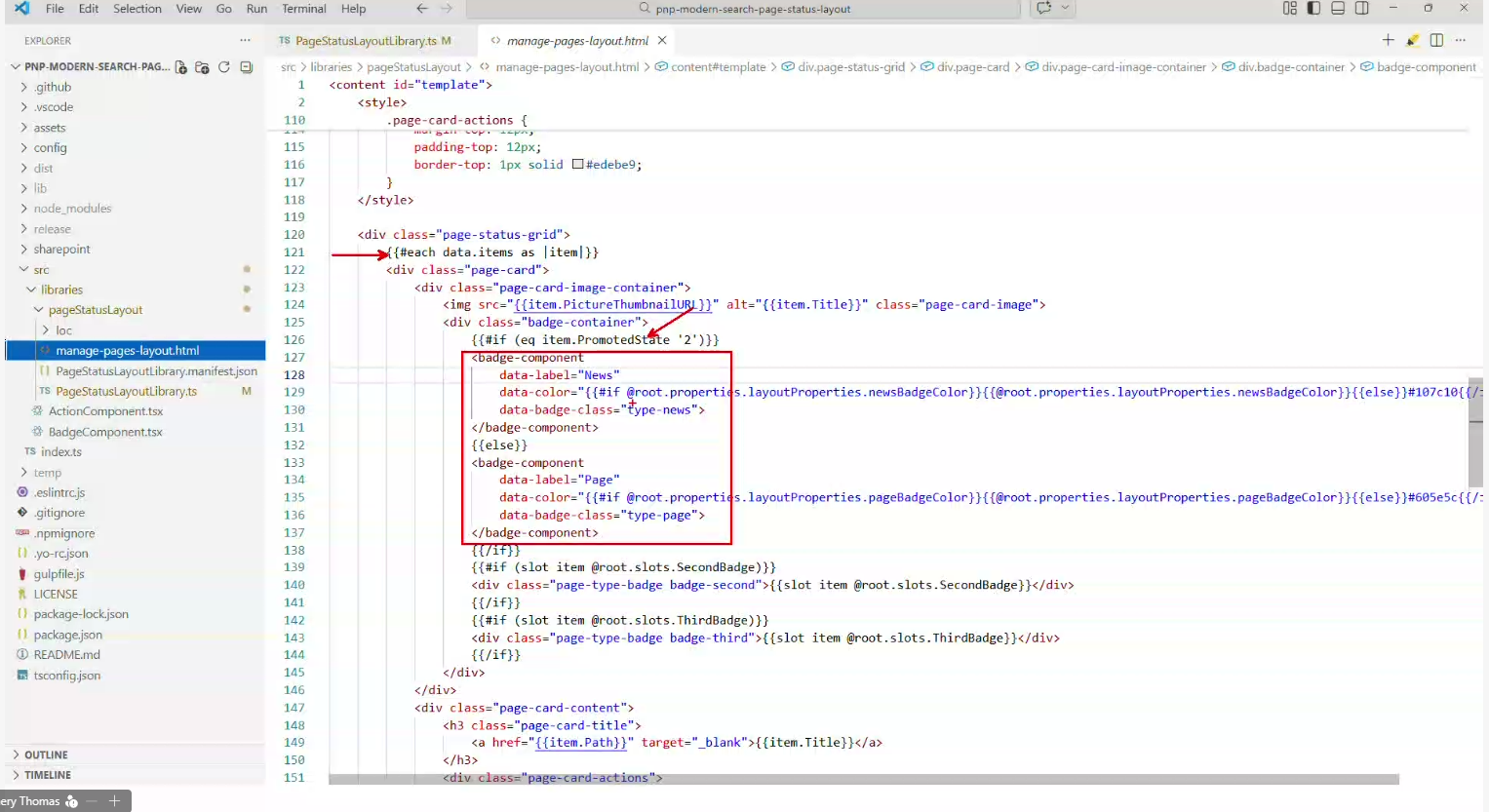Split the editor to the right

click(1436, 40)
